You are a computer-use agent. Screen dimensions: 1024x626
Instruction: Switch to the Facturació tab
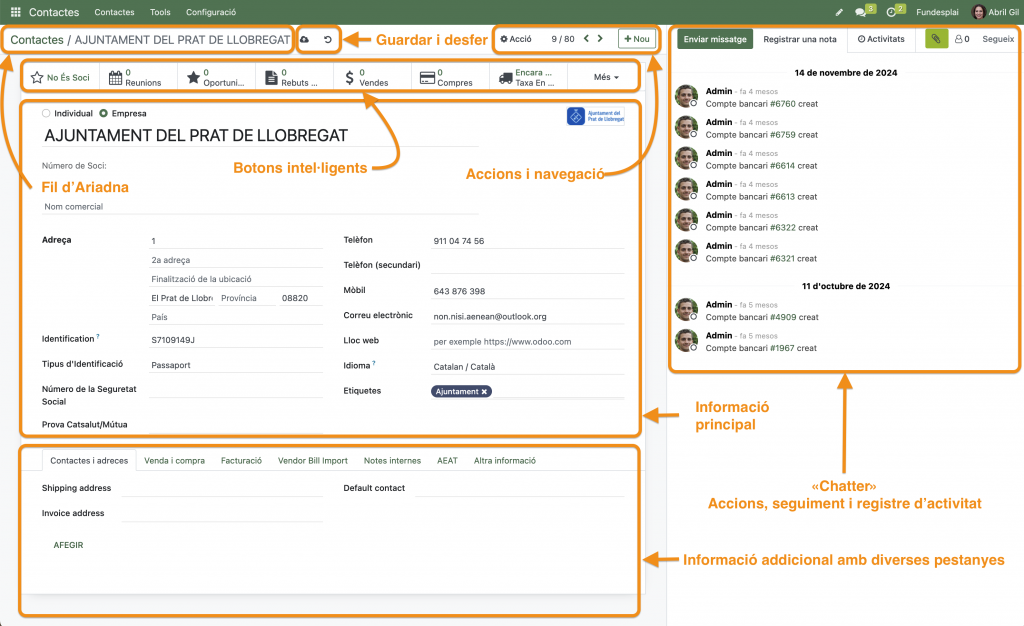(241, 461)
